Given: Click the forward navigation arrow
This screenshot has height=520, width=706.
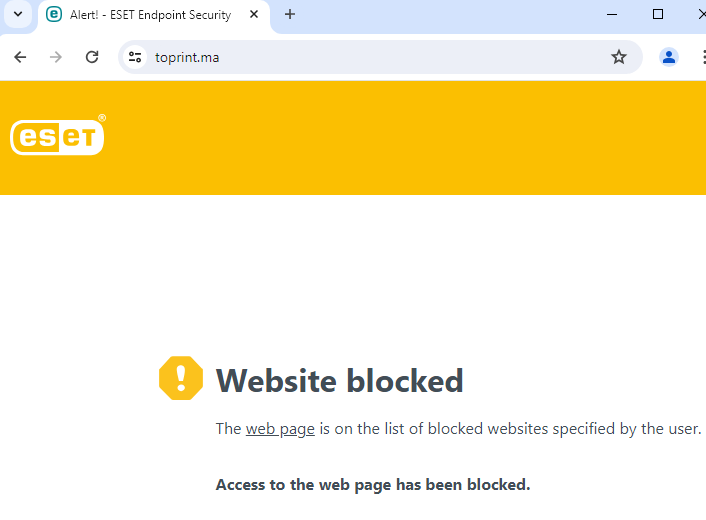Looking at the screenshot, I should point(56,57).
